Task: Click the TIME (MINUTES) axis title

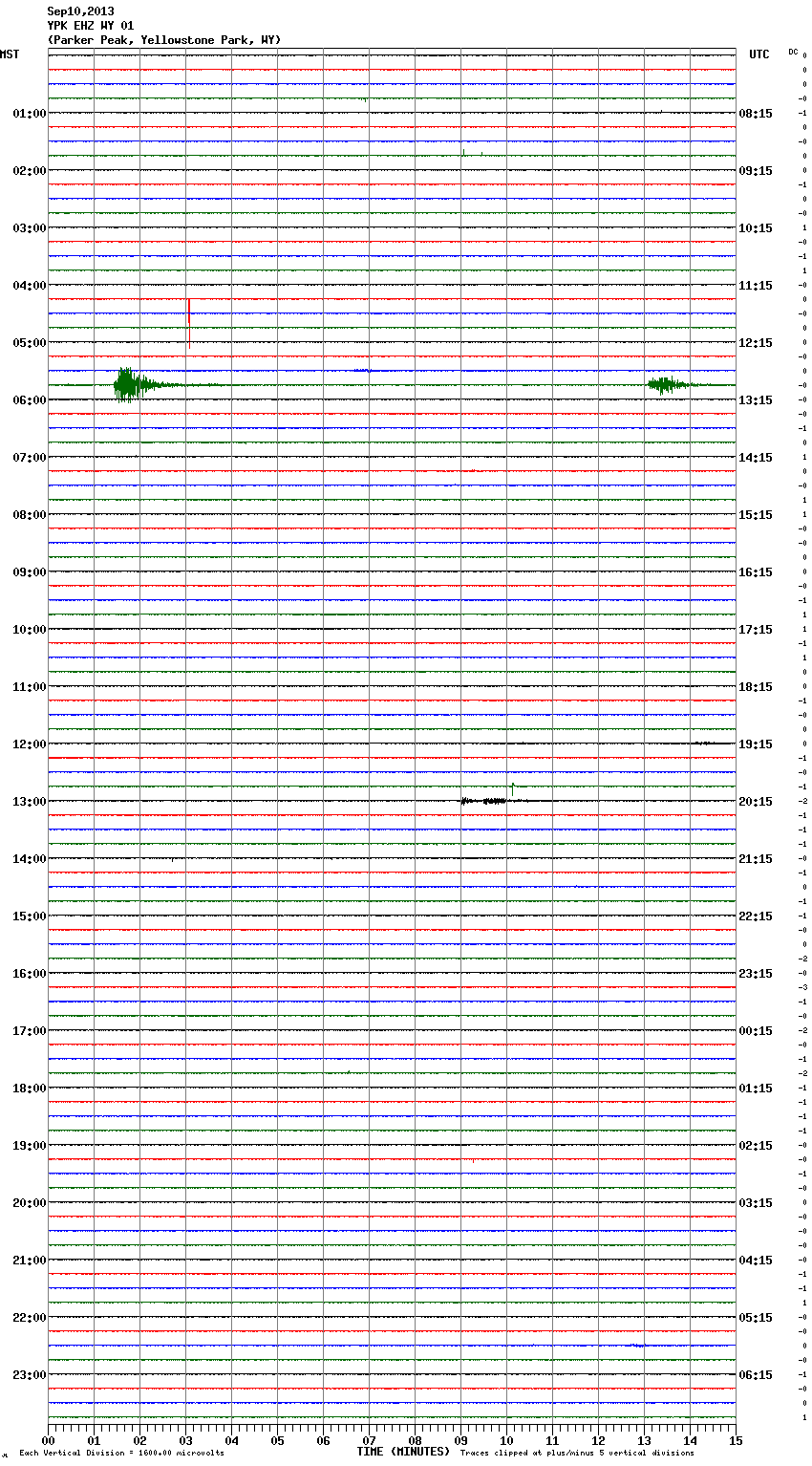Action: point(403,1452)
